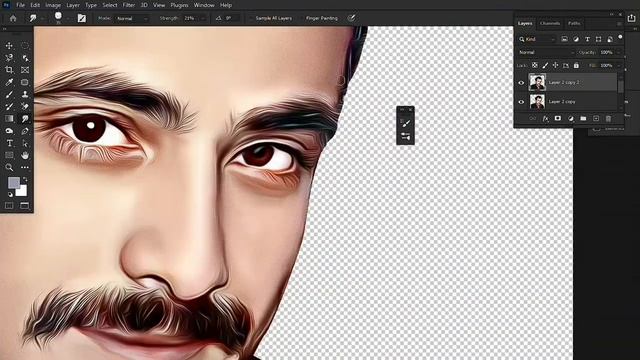Select the Eraser tool
640x360 pixels.
(x=25, y=107)
